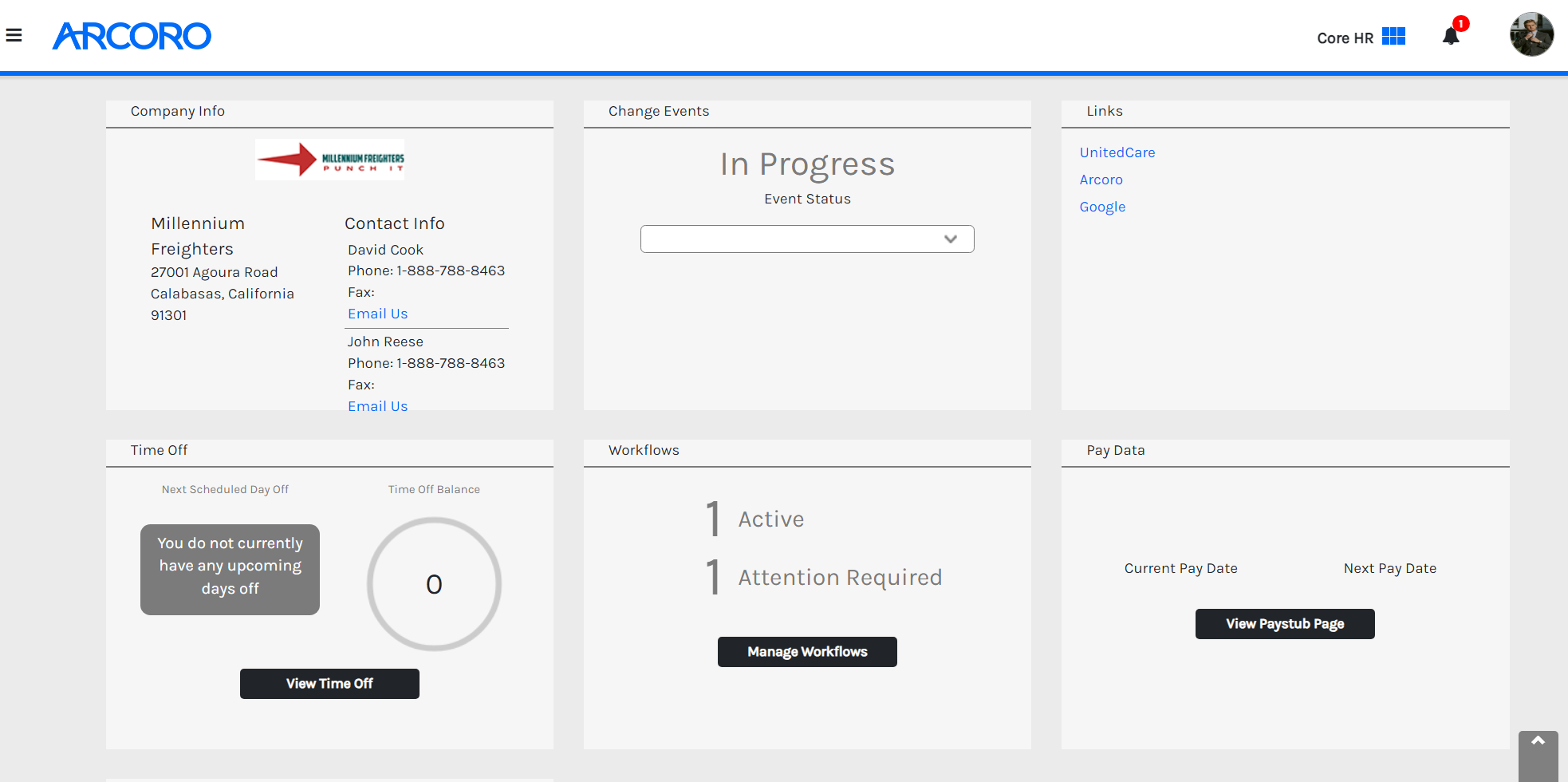Click the Attention Required workflow count
This screenshot has height=782, width=1568.
[714, 577]
